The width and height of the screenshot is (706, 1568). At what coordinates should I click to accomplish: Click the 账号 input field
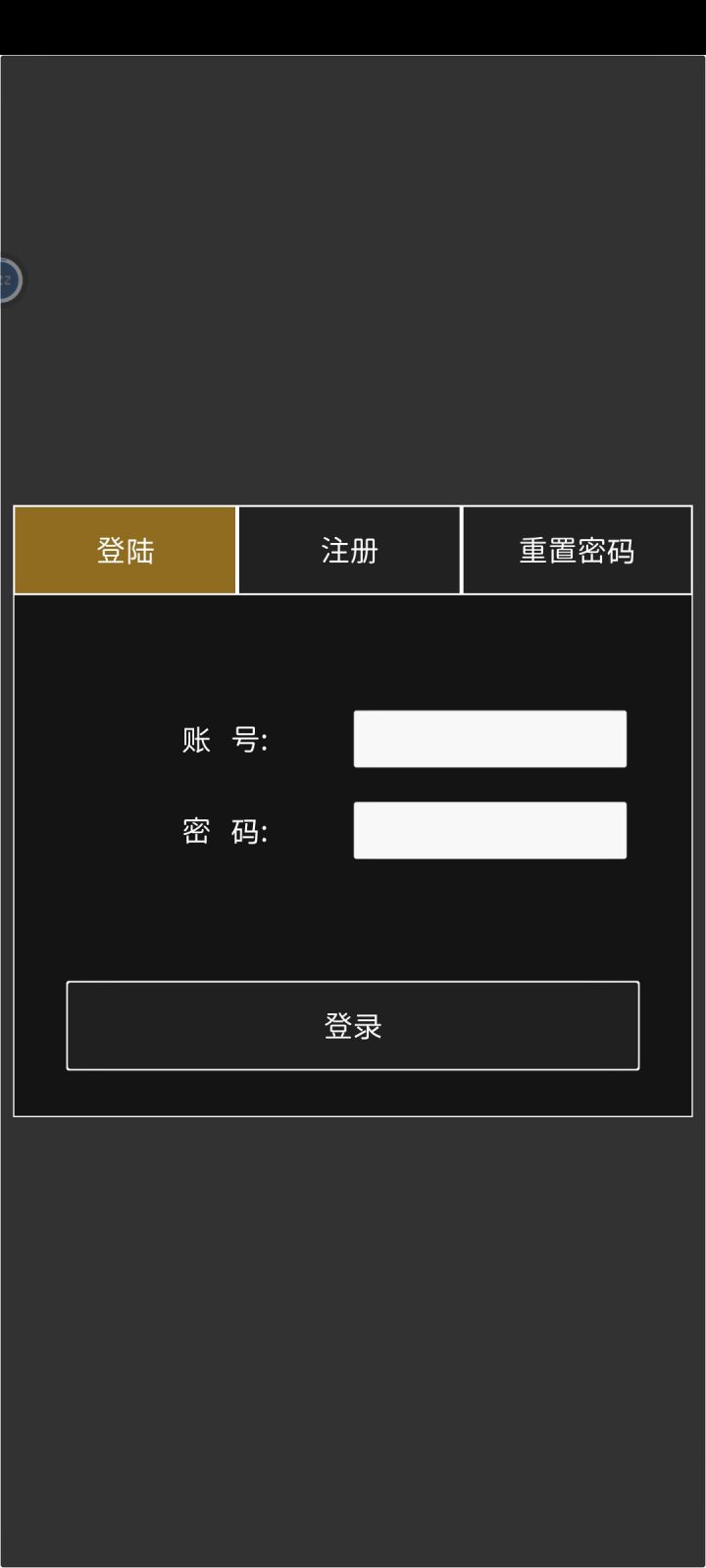pos(490,739)
